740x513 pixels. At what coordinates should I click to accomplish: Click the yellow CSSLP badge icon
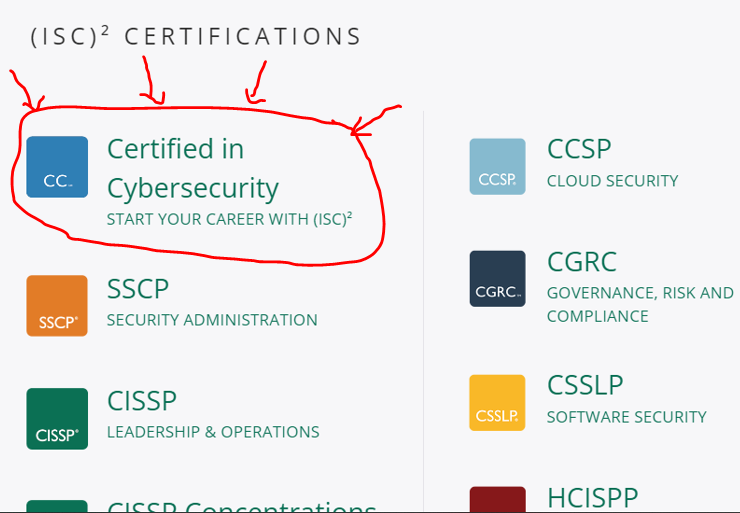tap(497, 402)
